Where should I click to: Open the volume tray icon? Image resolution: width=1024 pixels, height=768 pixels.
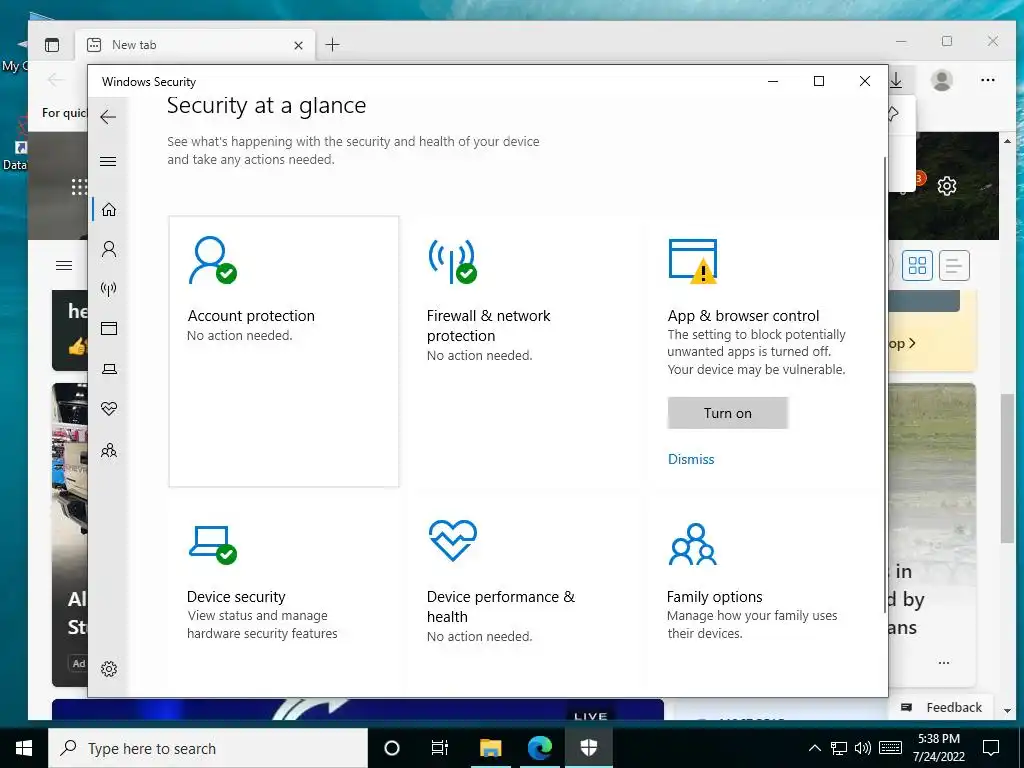[x=863, y=748]
